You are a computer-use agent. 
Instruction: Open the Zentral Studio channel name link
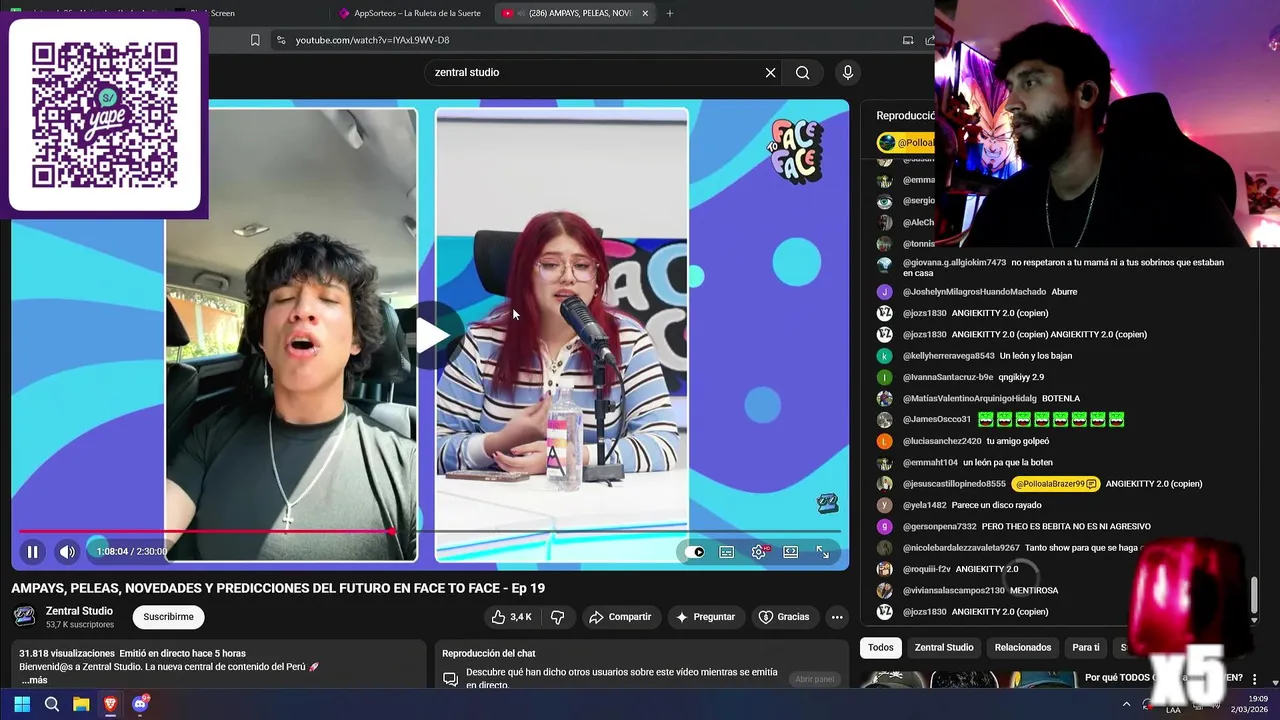79,611
